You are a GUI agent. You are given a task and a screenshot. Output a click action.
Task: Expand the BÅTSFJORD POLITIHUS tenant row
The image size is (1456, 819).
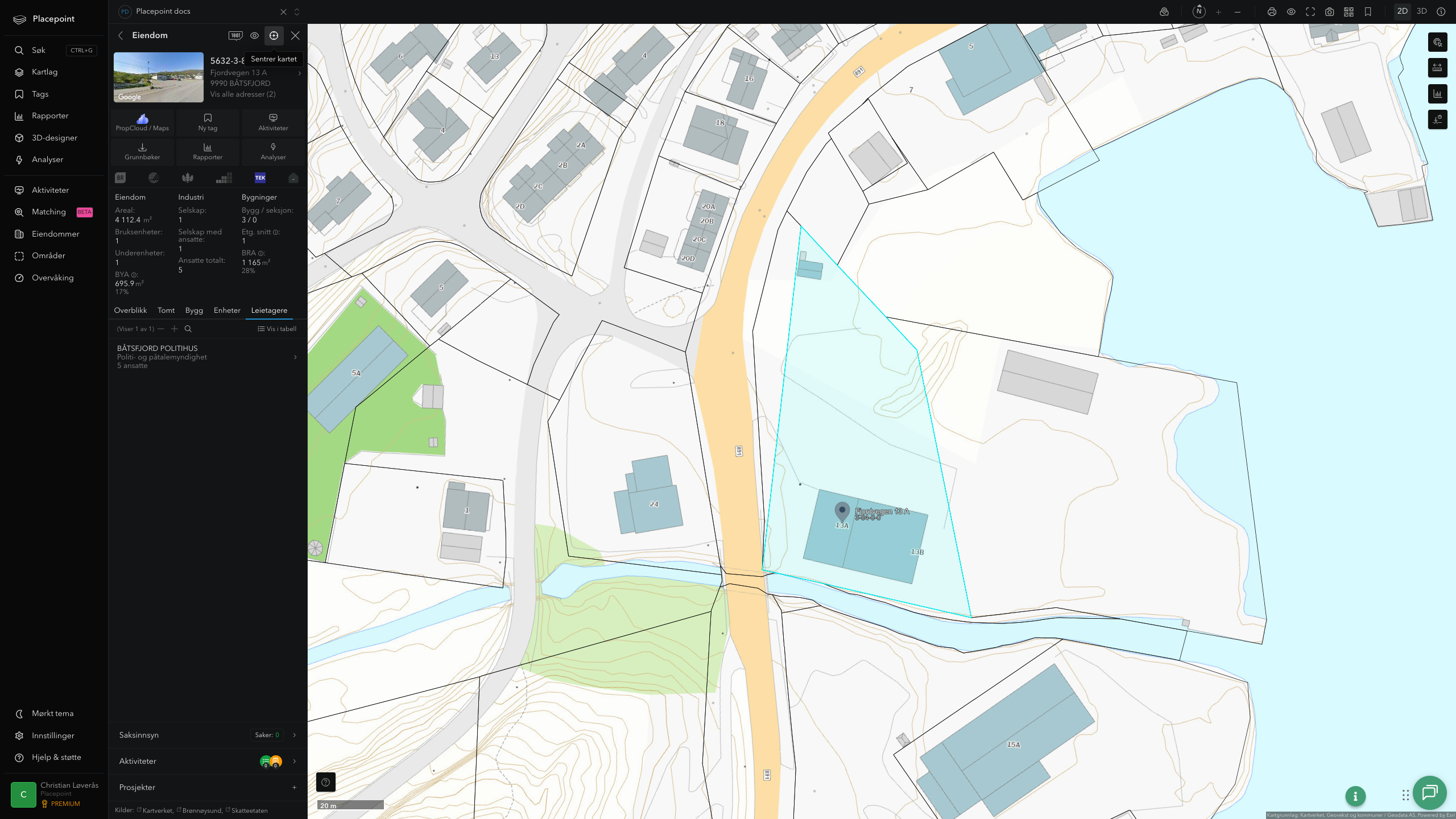point(208,357)
